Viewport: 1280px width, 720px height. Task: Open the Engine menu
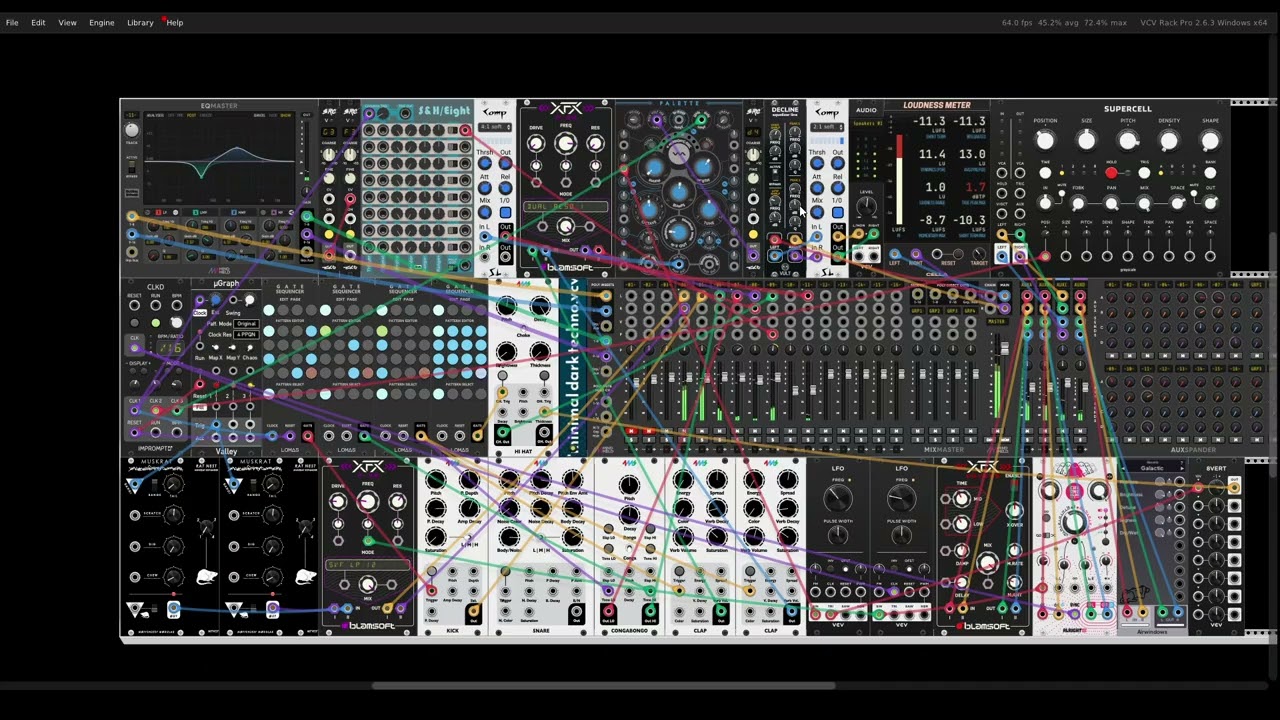pyautogui.click(x=101, y=22)
